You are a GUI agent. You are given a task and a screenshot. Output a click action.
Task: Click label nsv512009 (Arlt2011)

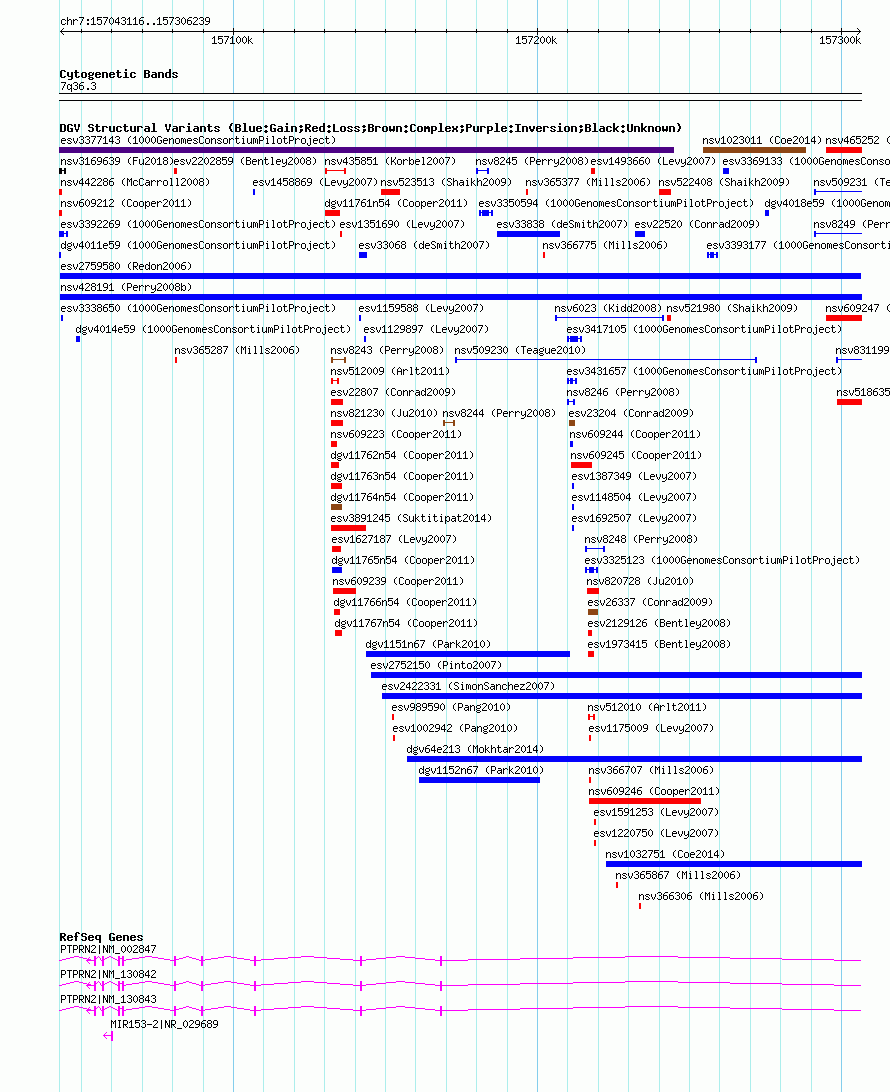click(x=390, y=371)
